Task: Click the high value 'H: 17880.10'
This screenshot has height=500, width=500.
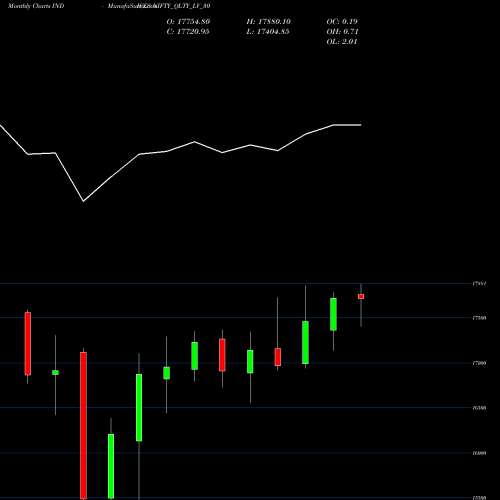Action: (x=269, y=22)
